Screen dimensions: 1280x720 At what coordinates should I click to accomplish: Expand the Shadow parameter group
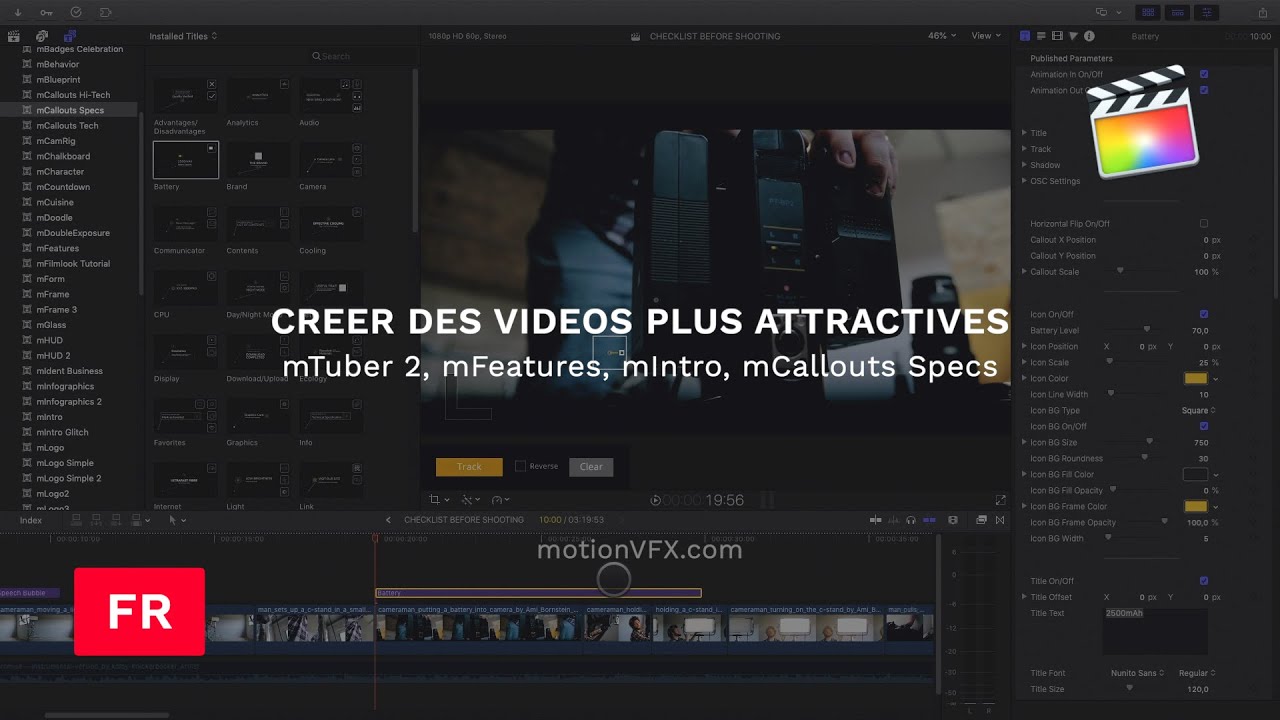coord(1024,165)
